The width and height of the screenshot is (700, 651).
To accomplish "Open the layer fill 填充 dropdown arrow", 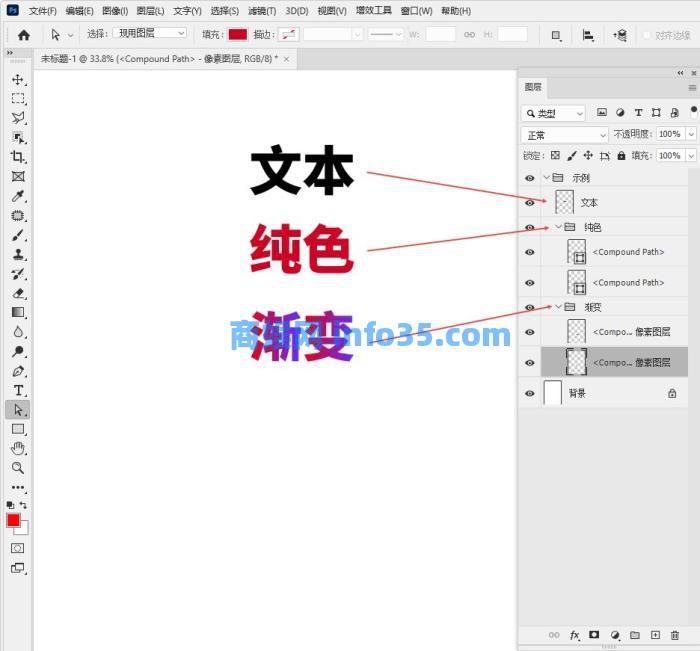I will (692, 155).
